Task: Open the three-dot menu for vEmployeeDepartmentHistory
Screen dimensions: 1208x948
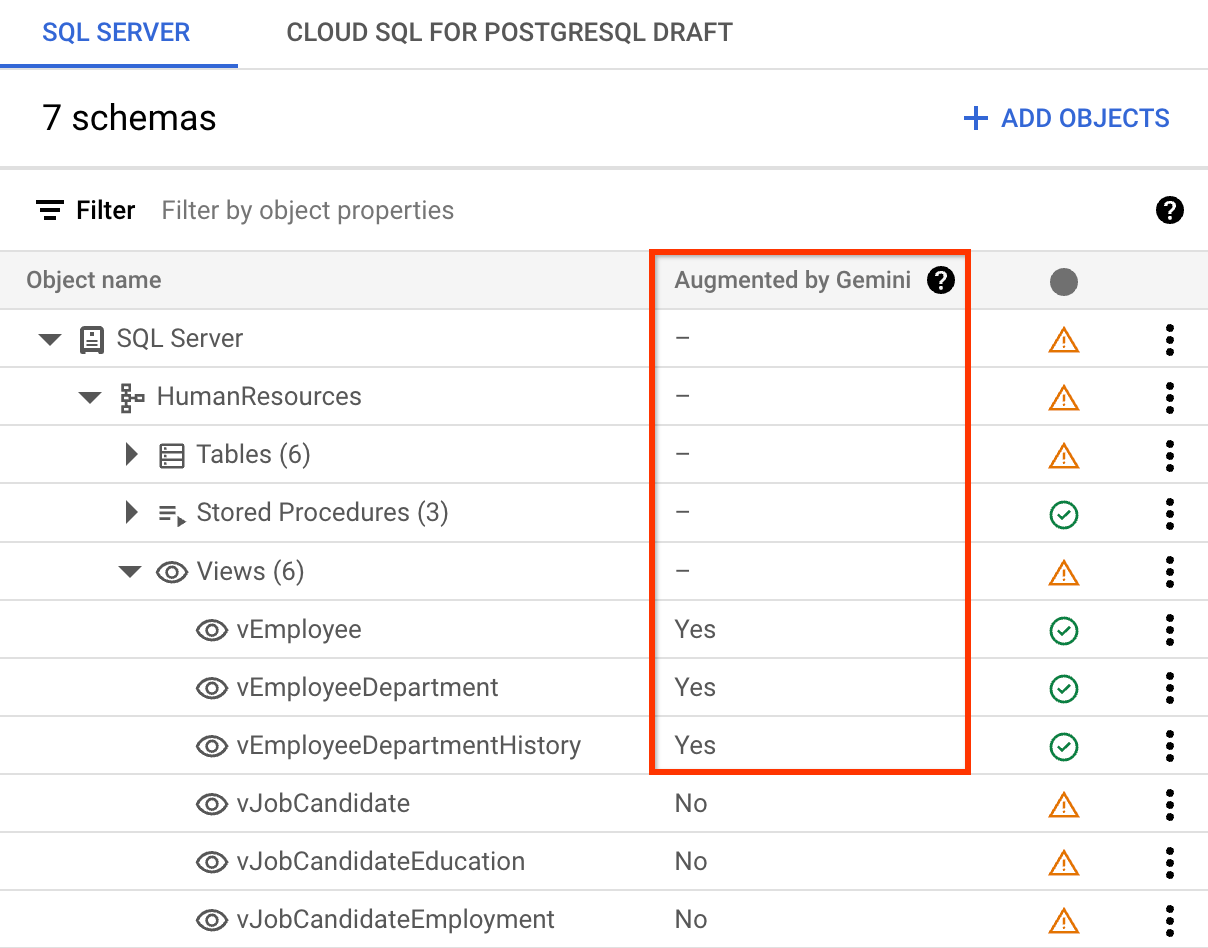Action: click(x=1170, y=745)
